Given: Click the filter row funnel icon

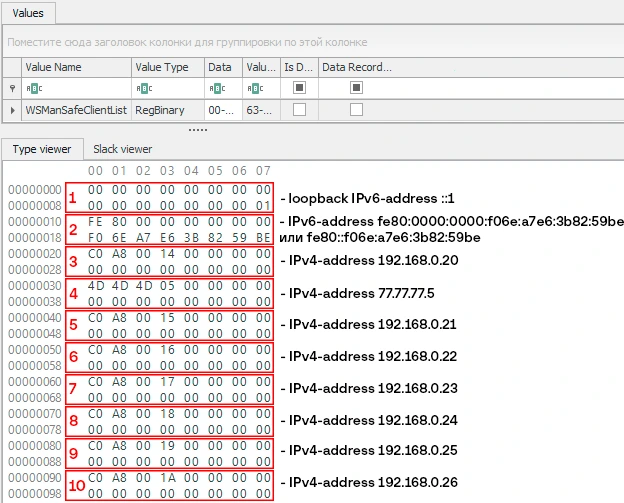Looking at the screenshot, I should tap(12, 88).
